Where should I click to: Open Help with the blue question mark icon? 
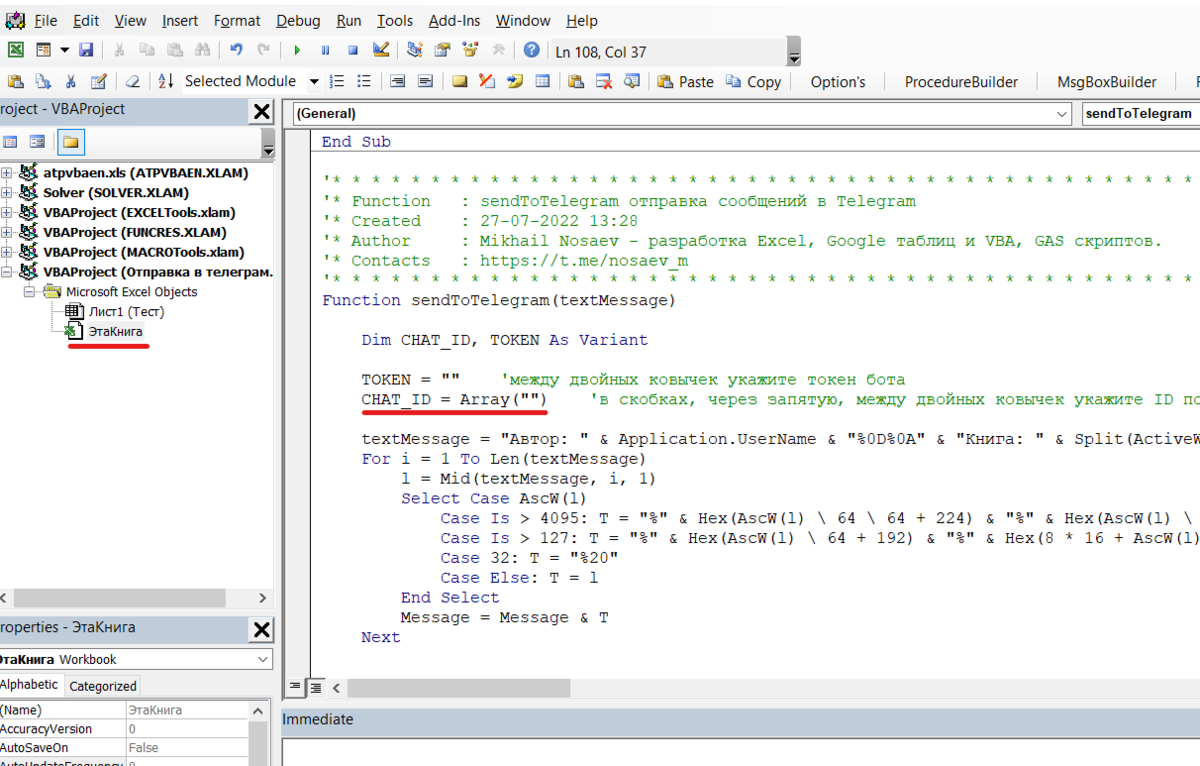pyautogui.click(x=532, y=50)
